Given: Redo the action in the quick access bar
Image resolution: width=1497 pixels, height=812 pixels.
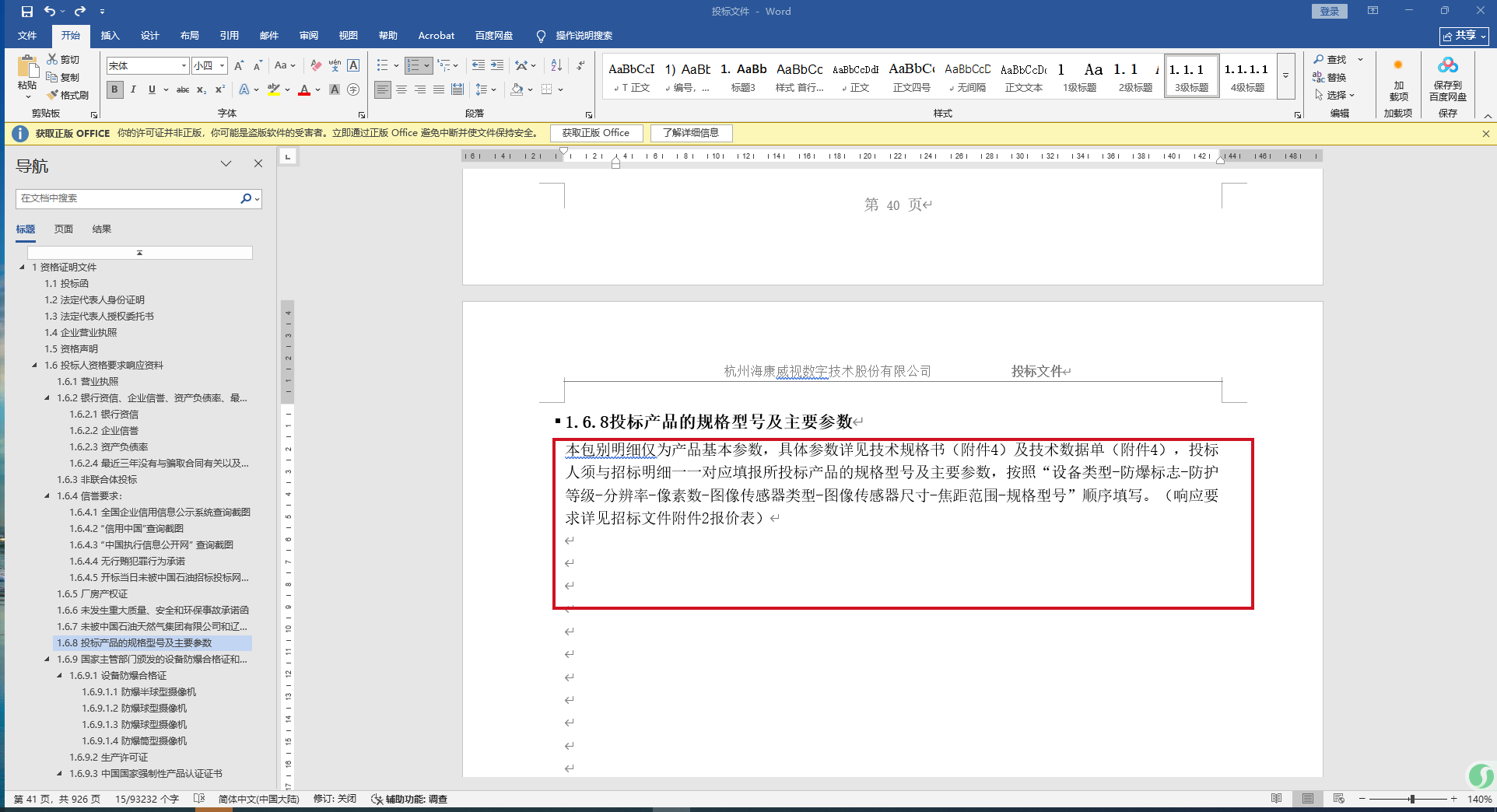Looking at the screenshot, I should point(80,12).
